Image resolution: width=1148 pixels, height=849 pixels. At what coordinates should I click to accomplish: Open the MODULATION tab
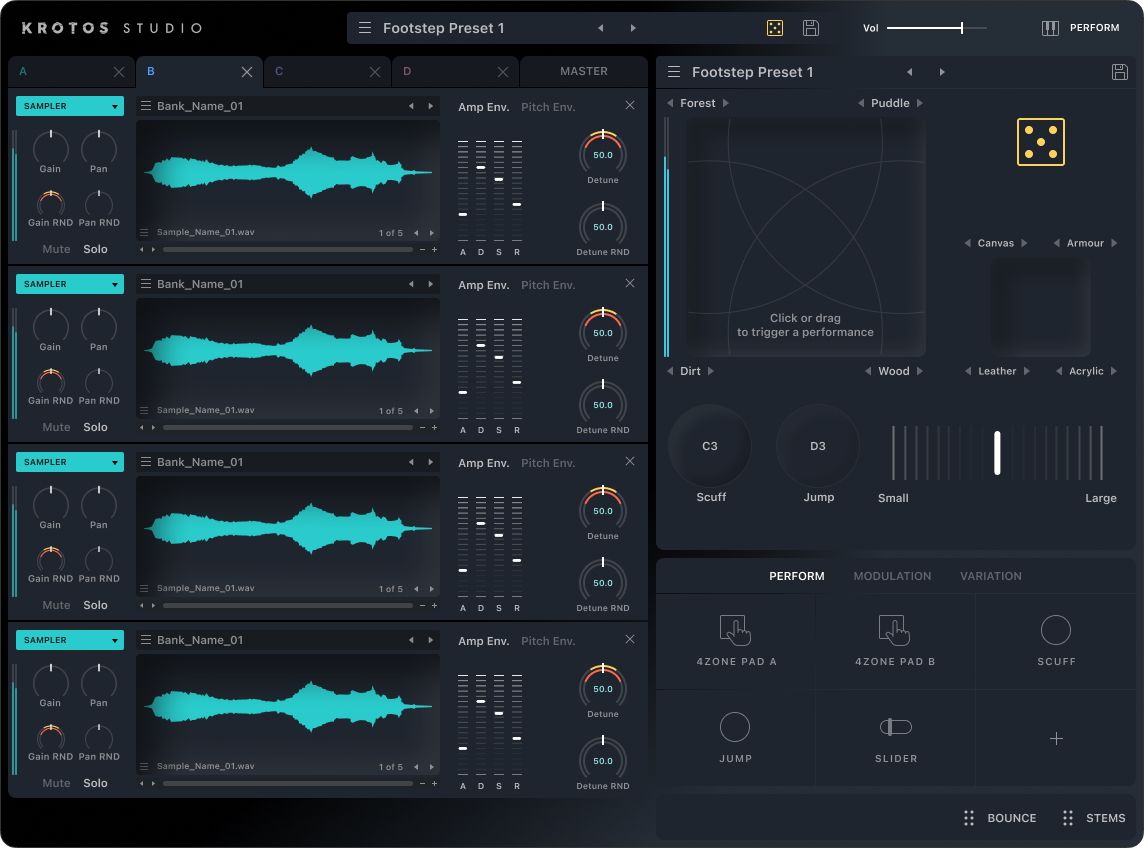tap(892, 576)
